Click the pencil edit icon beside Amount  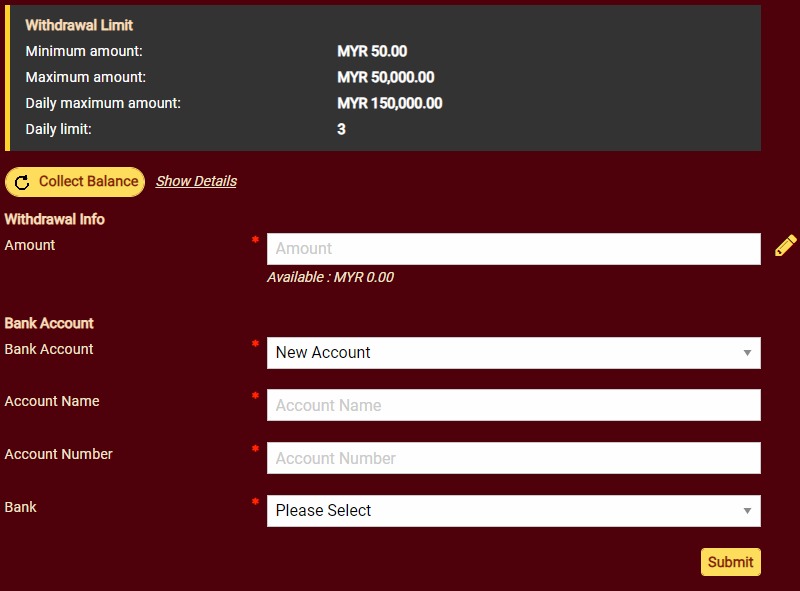(x=785, y=246)
